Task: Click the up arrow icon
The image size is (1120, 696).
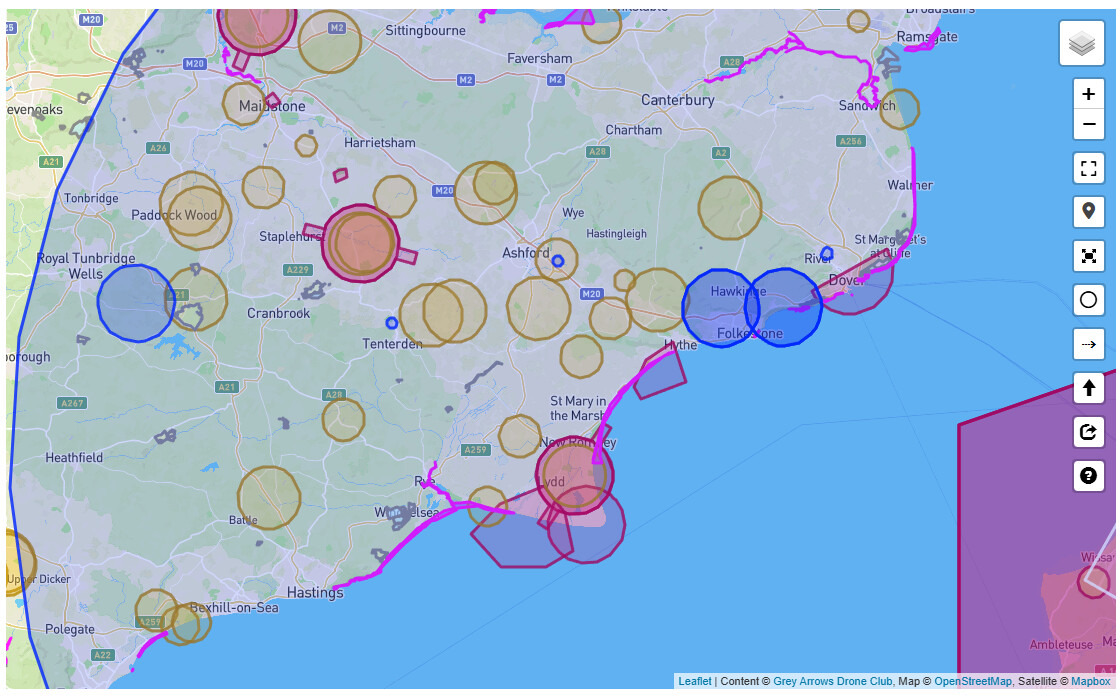Action: click(x=1089, y=388)
